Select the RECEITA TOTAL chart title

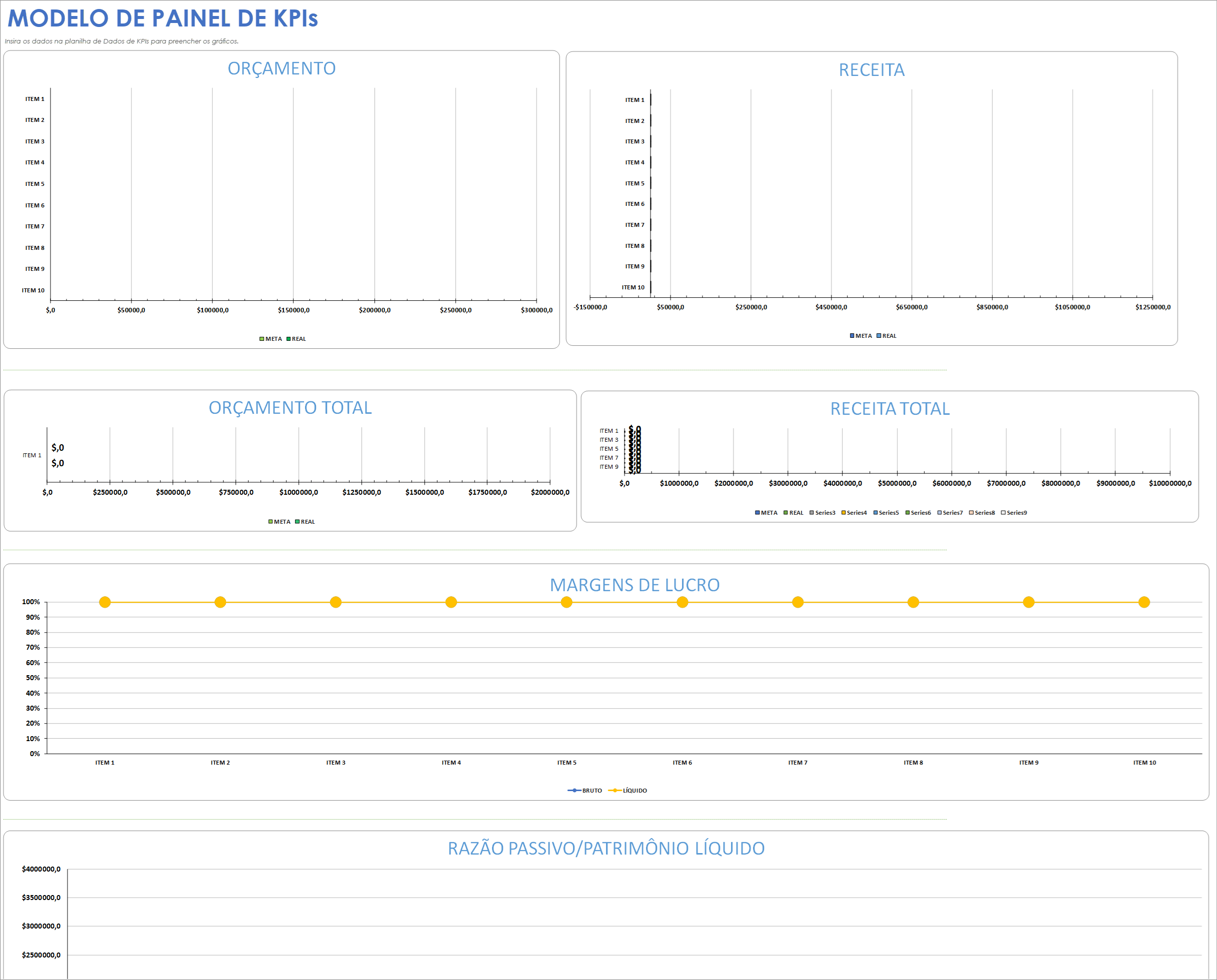tap(890, 409)
